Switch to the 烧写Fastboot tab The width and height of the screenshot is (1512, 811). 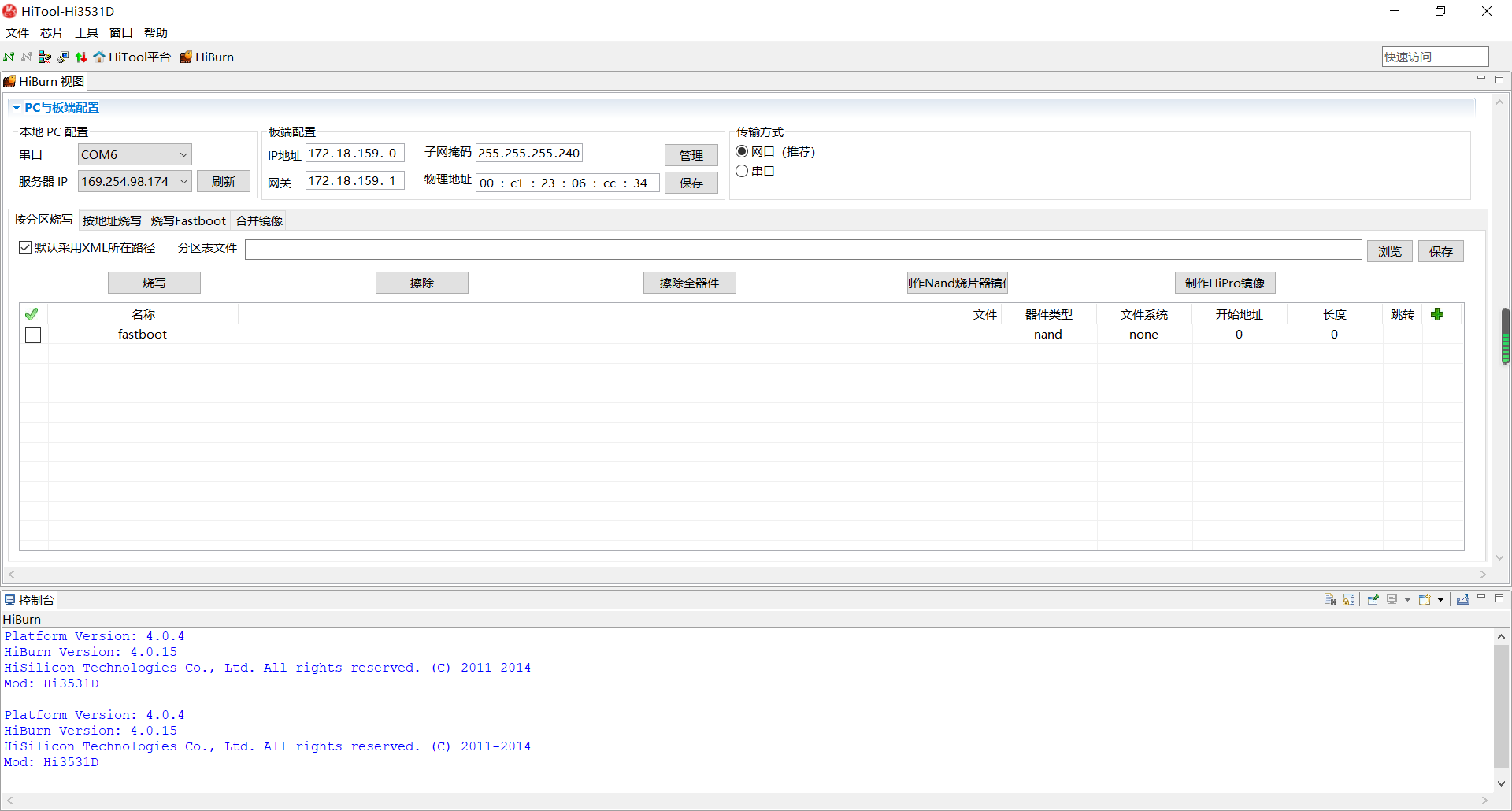pos(187,220)
